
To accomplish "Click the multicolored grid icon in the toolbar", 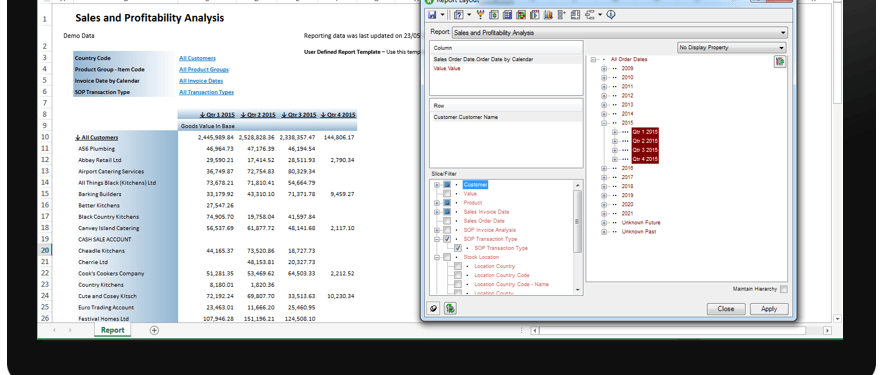I will coord(521,15).
